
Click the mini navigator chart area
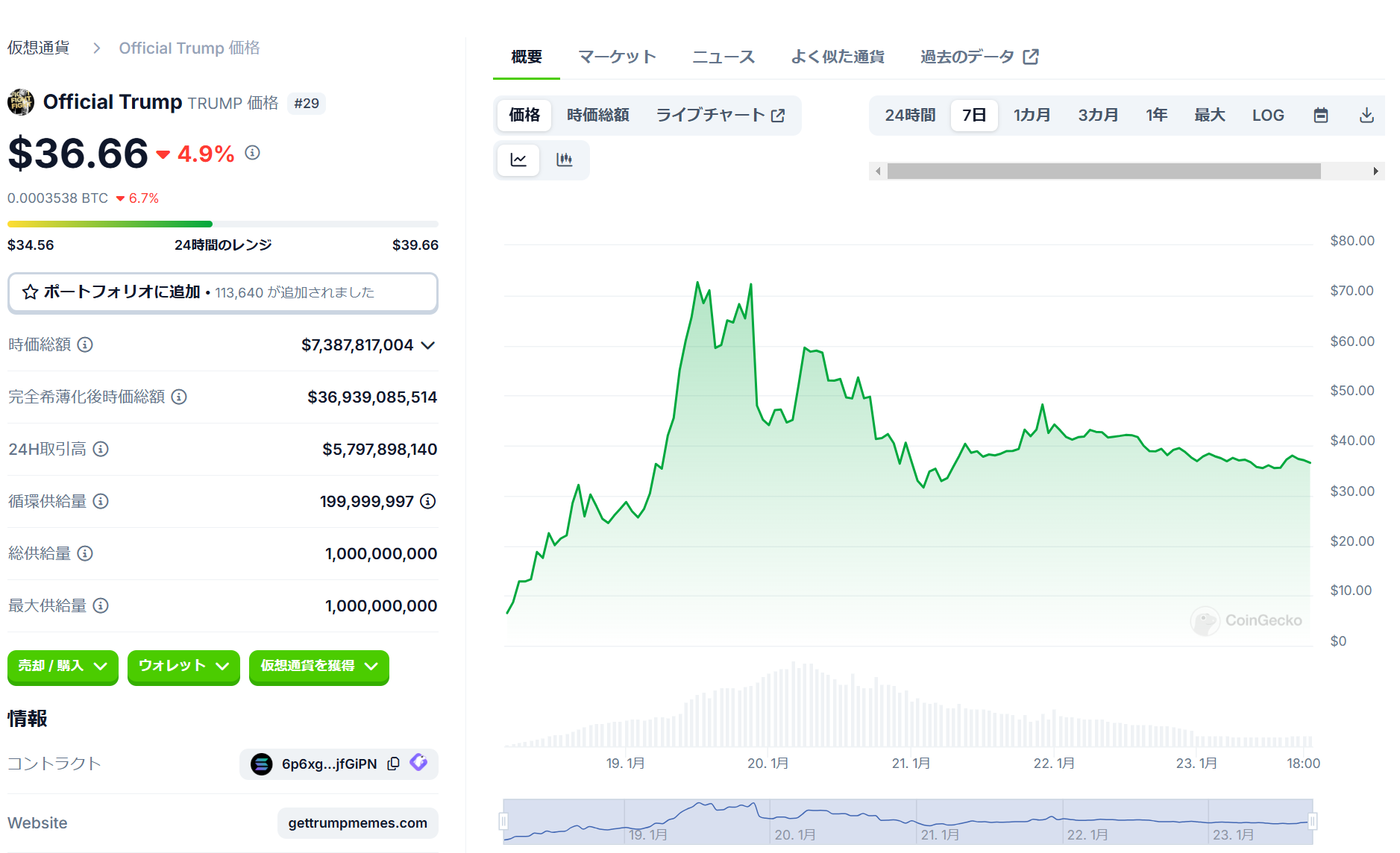(x=908, y=821)
